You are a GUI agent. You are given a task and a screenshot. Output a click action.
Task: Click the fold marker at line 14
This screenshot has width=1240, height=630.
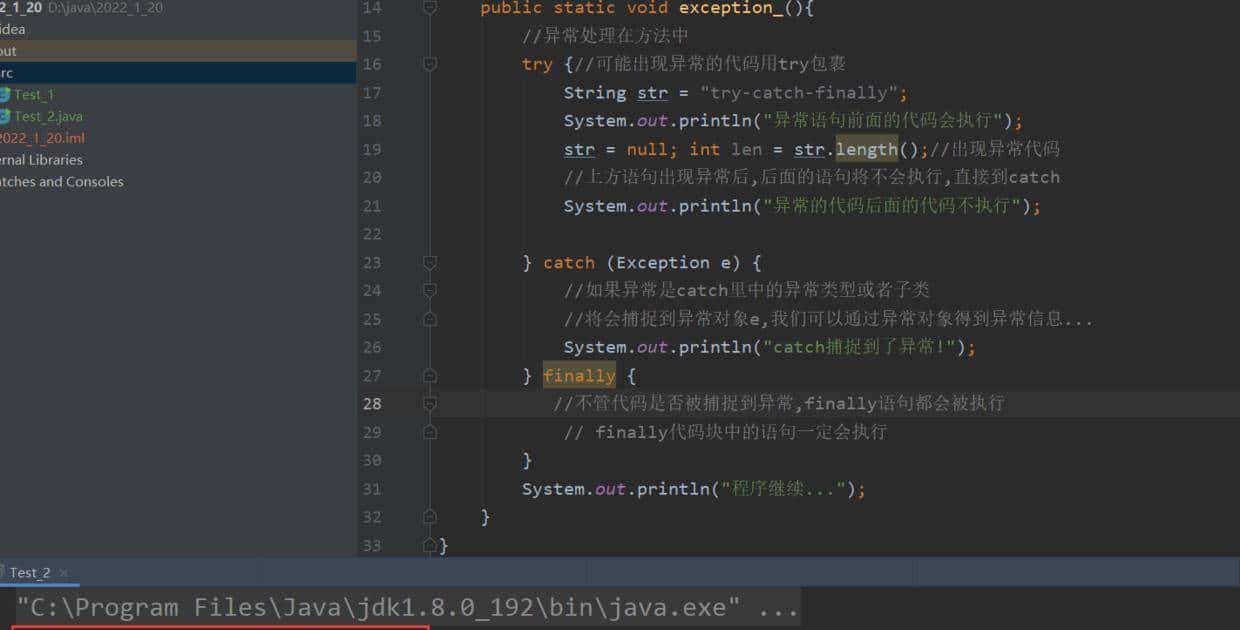point(430,8)
